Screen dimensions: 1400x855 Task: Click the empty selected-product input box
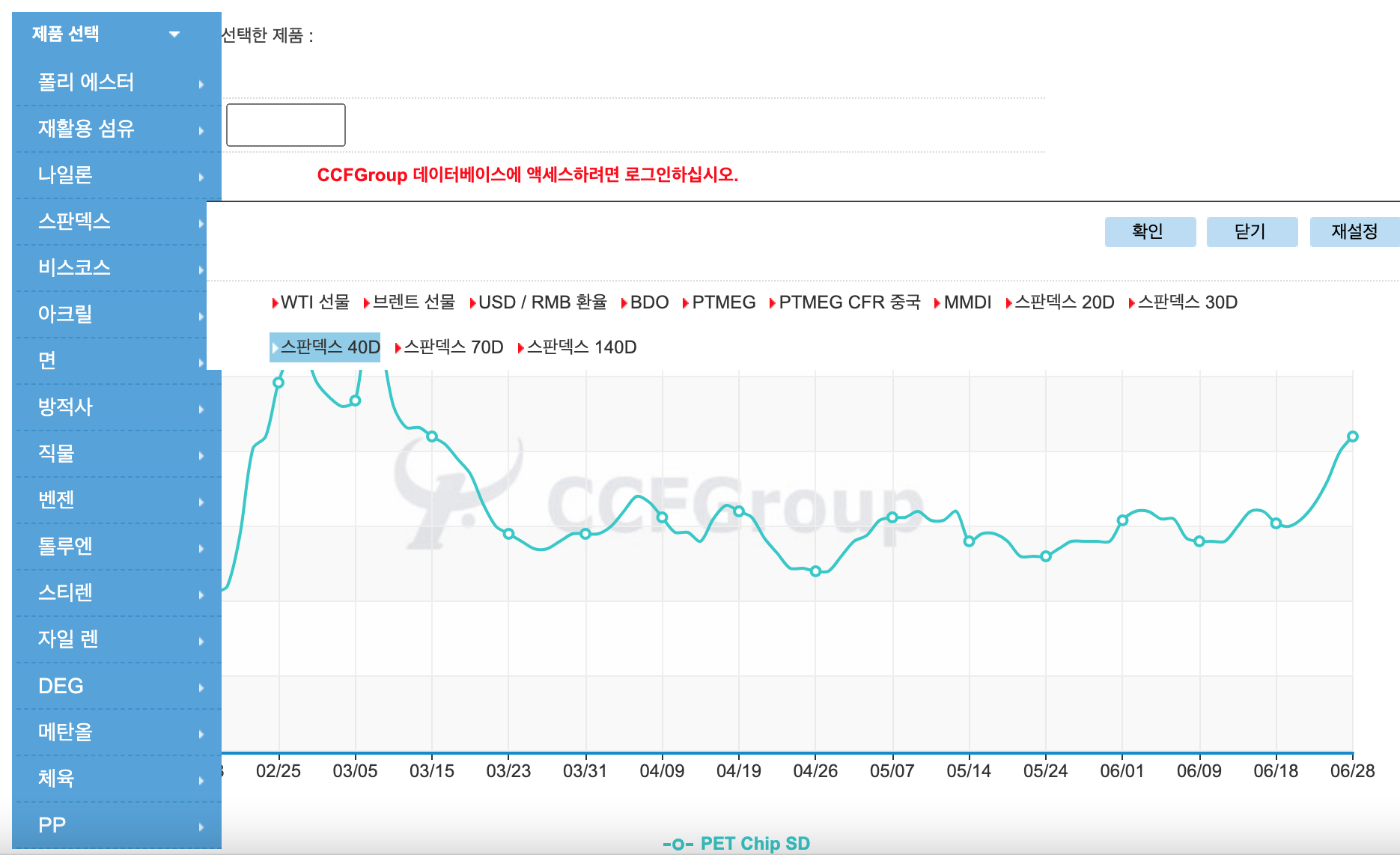[286, 125]
